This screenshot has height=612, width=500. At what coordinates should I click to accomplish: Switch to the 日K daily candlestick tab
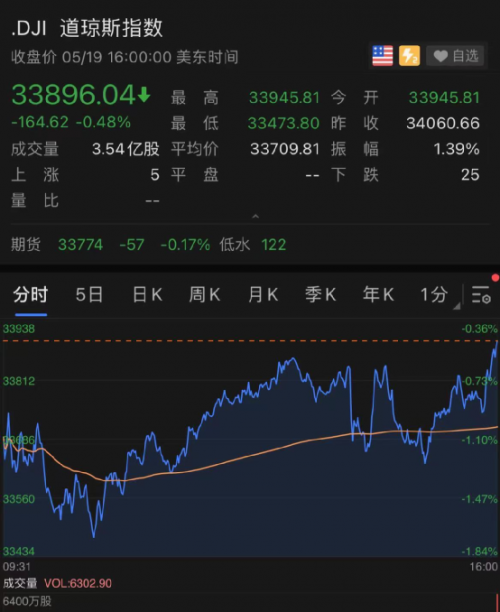tap(147, 294)
